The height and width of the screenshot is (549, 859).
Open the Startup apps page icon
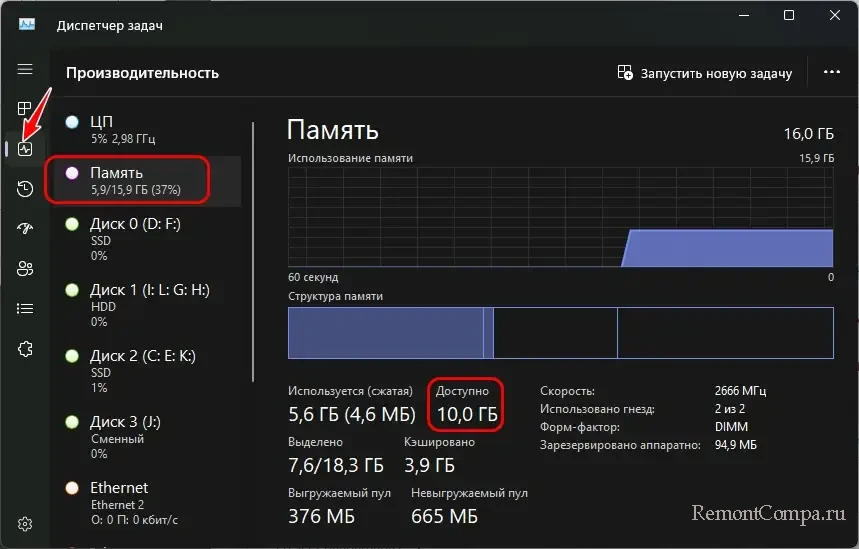click(x=25, y=229)
